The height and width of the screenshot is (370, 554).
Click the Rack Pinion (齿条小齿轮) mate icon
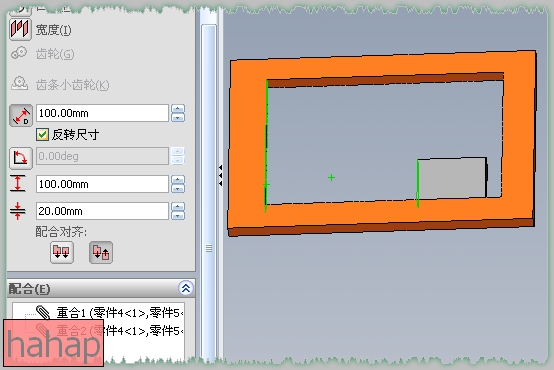(19, 83)
